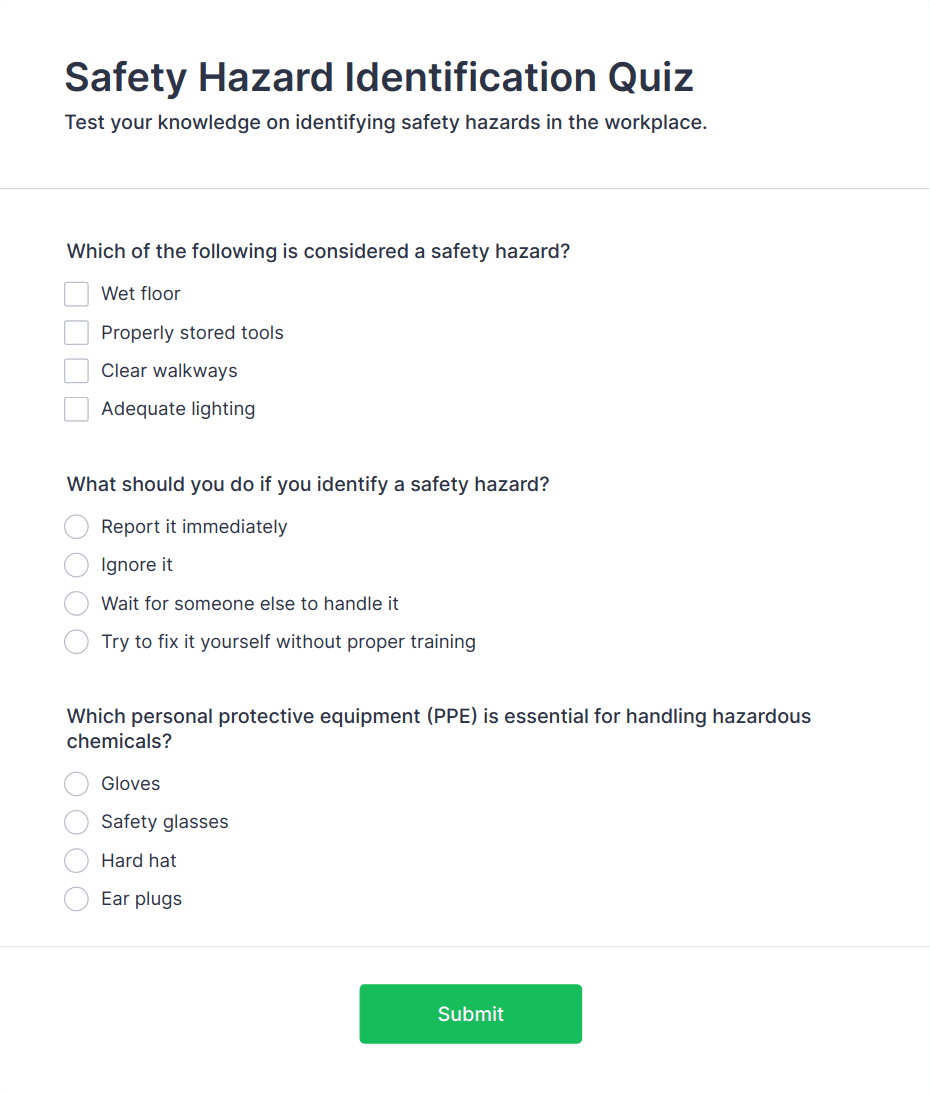Check the Wet floor checkbox

[x=76, y=294]
